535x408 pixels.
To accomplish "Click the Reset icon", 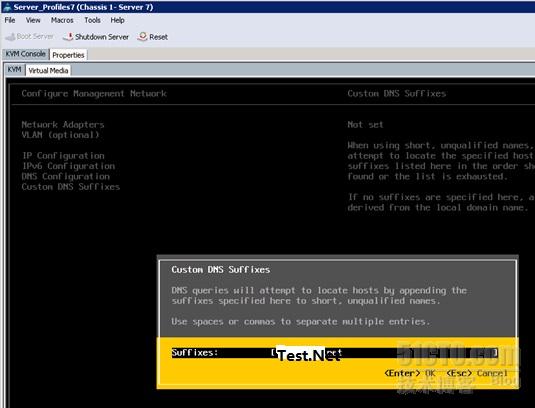I will pyautogui.click(x=142, y=37).
